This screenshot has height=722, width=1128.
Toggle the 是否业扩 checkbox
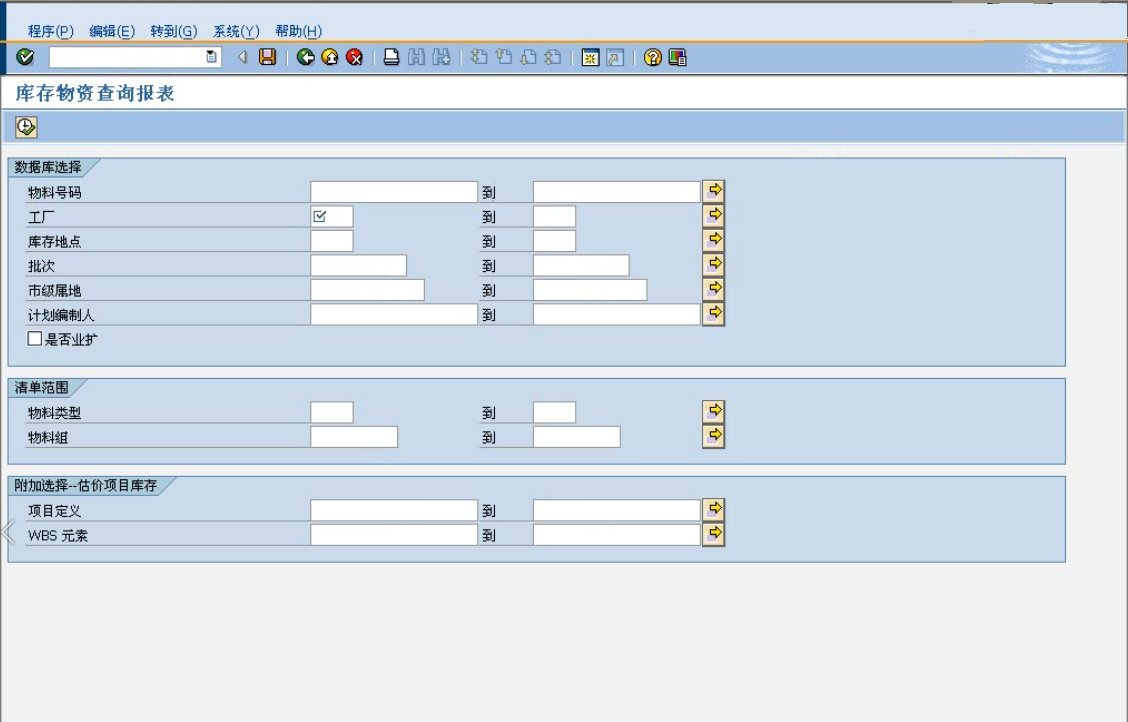[35, 339]
